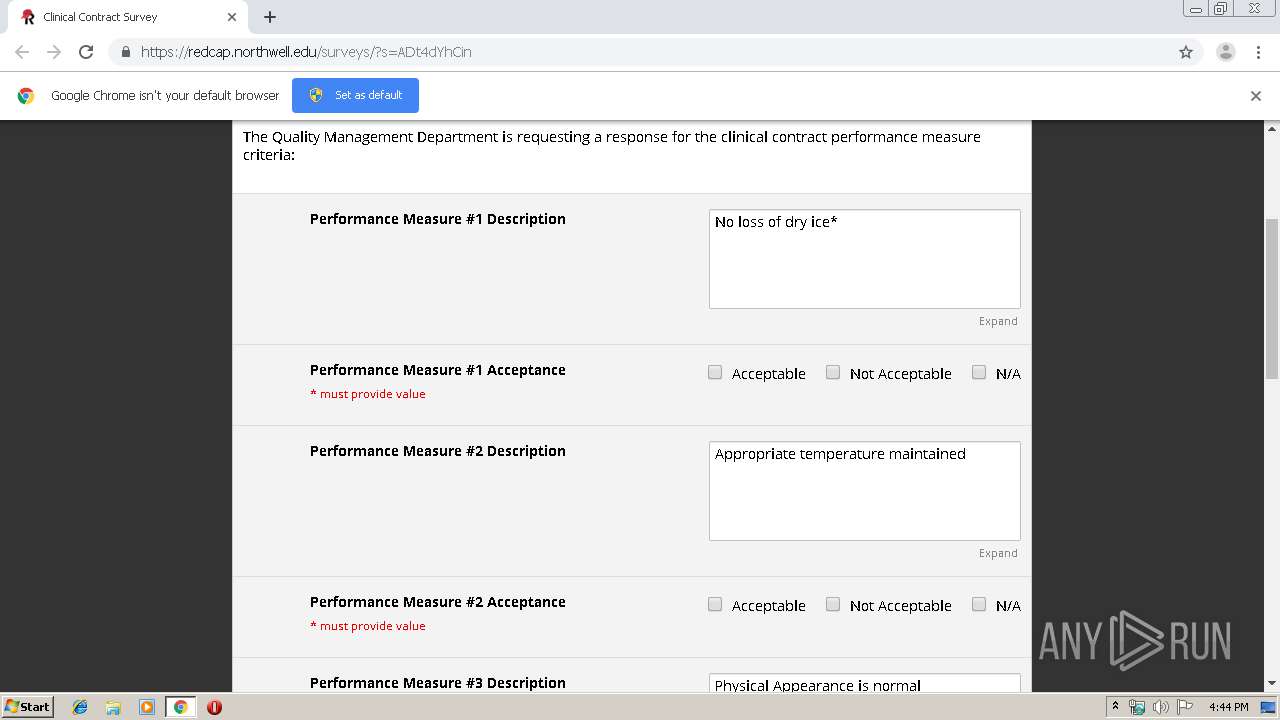View site info via the padlock icon
Image resolution: width=1280 pixels, height=720 pixels.
pos(125,52)
